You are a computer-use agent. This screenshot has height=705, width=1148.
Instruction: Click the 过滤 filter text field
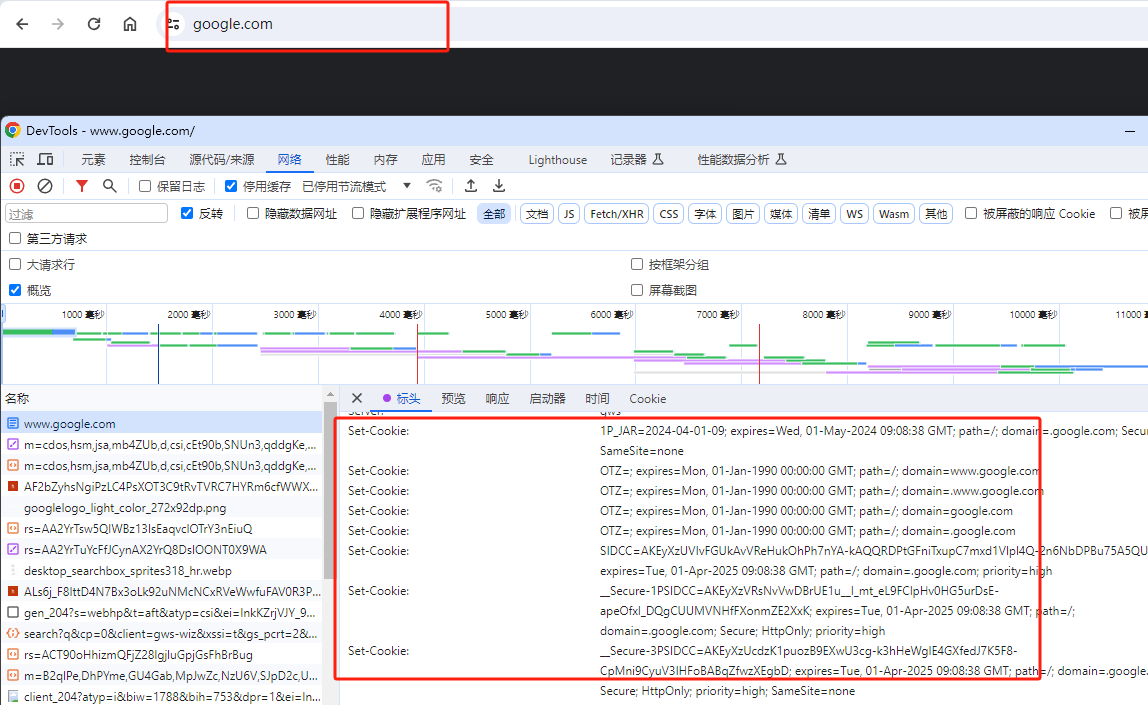pyautogui.click(x=86, y=214)
